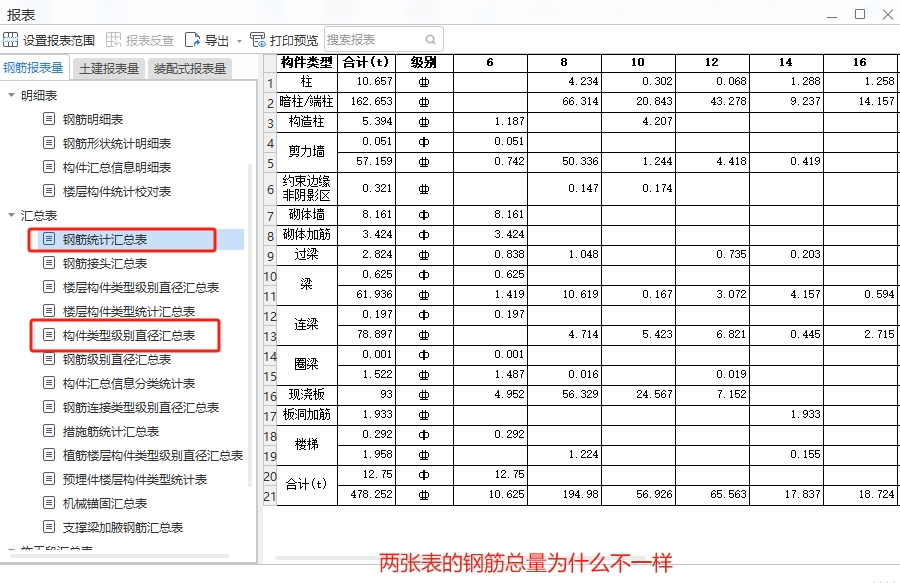The image size is (900, 583).
Task: Click document icon beside 构件汇总信息明细表
Action: point(49,167)
